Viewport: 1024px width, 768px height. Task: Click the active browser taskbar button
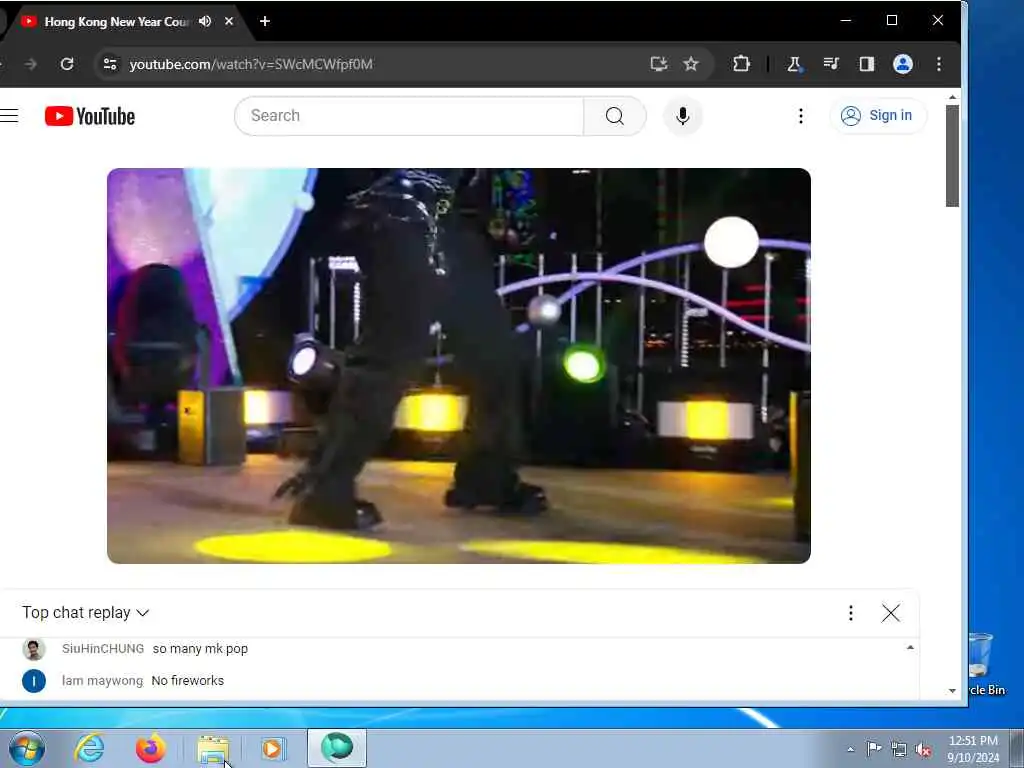[x=337, y=748]
